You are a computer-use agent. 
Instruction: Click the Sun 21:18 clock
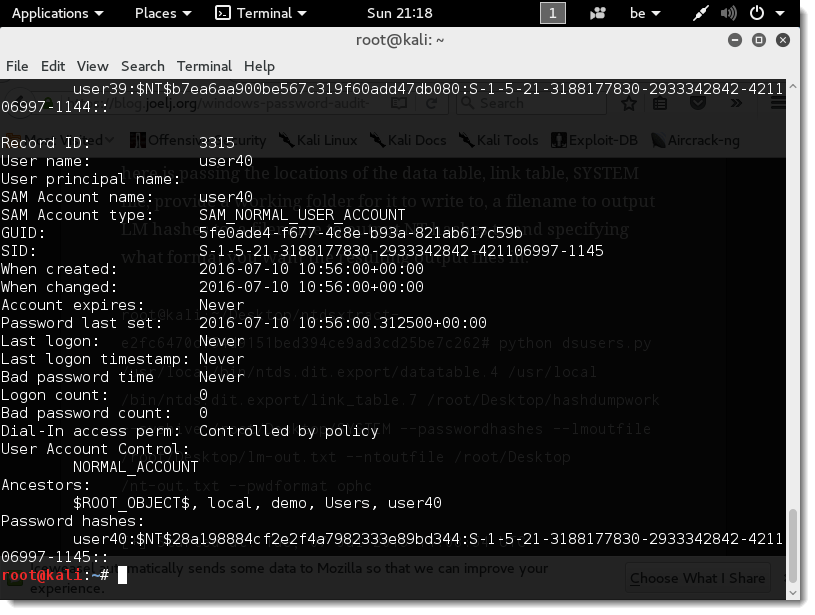coord(400,13)
